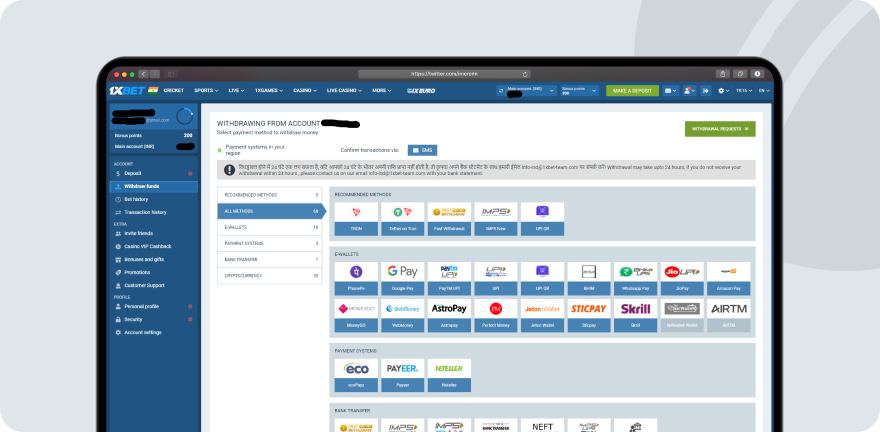Select Neteller payment system
This screenshot has width=880, height=432.
449,375
